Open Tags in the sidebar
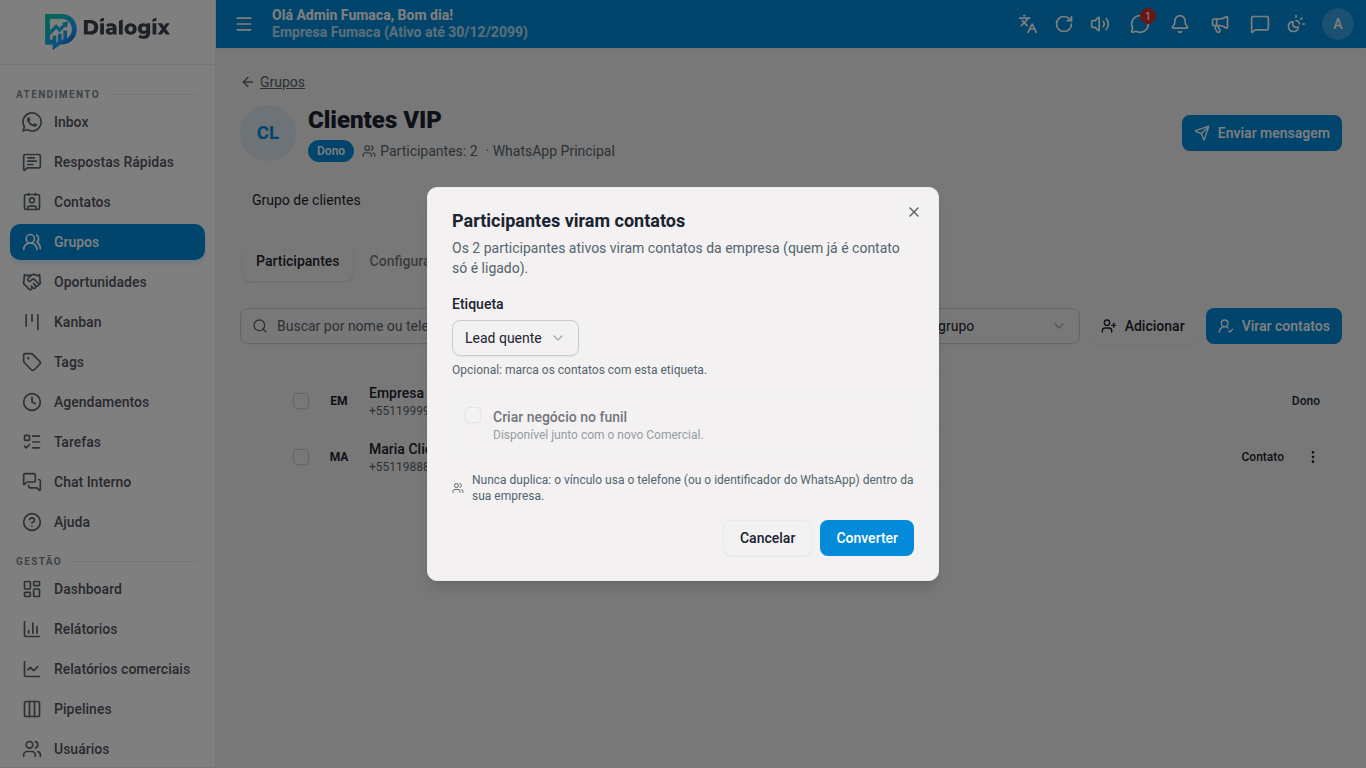The height and width of the screenshot is (768, 1366). pyautogui.click(x=107, y=362)
